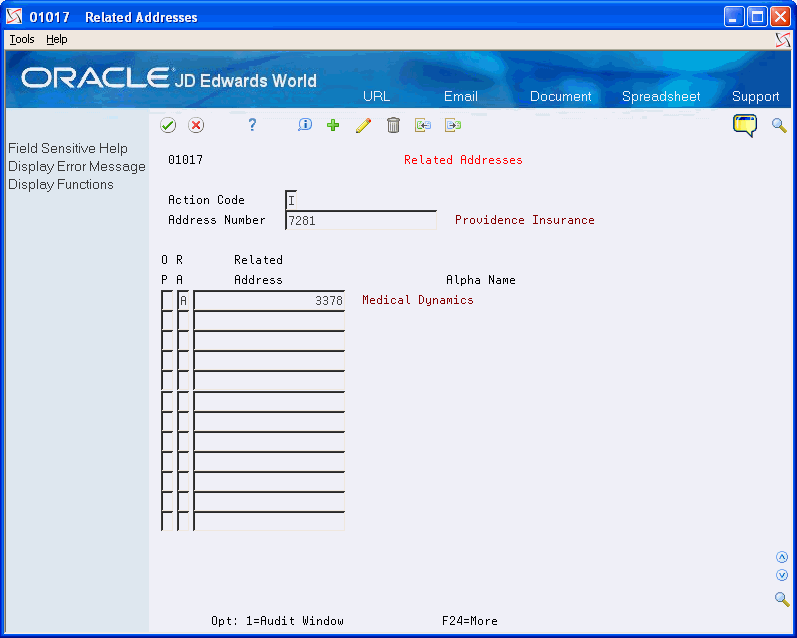Click the last row Related Address field
The image size is (797, 638).
(x=269, y=522)
